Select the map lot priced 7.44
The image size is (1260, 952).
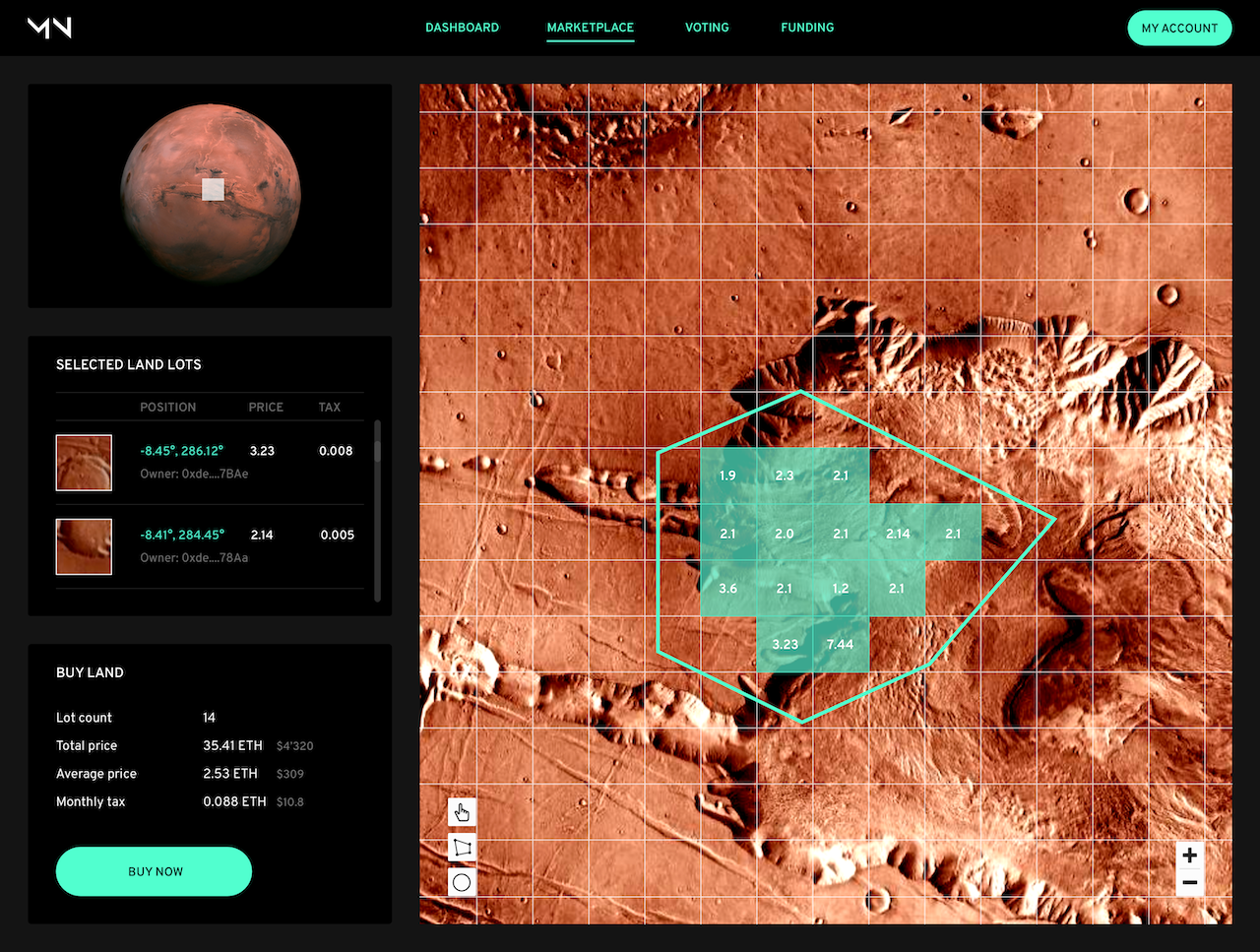[x=841, y=644]
